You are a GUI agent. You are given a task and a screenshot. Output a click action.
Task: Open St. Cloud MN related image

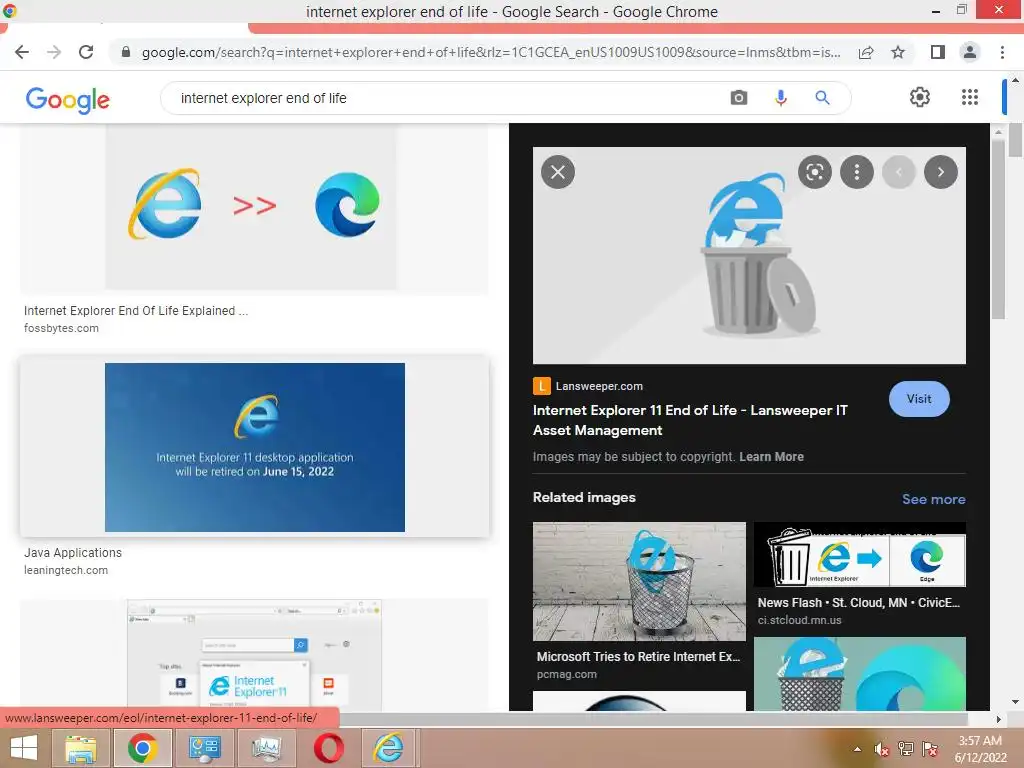pyautogui.click(x=859, y=554)
